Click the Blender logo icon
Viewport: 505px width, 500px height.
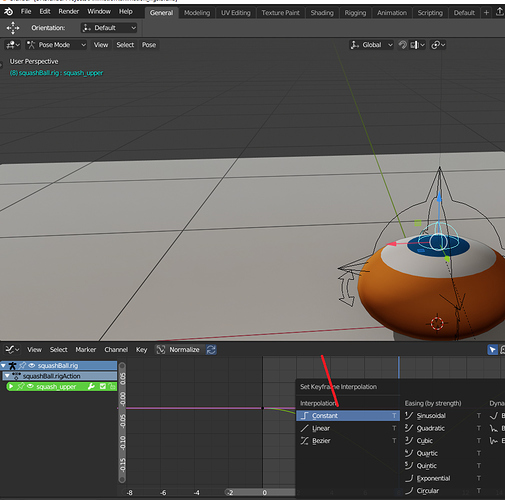tap(8, 12)
